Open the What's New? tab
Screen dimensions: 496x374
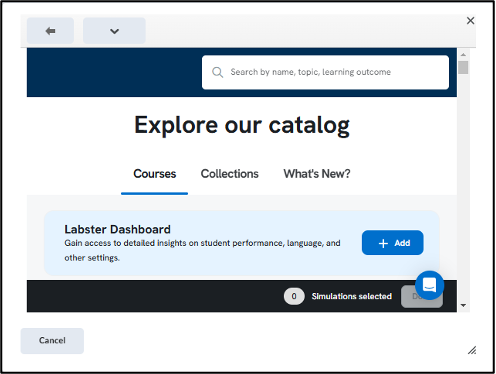[x=317, y=174]
